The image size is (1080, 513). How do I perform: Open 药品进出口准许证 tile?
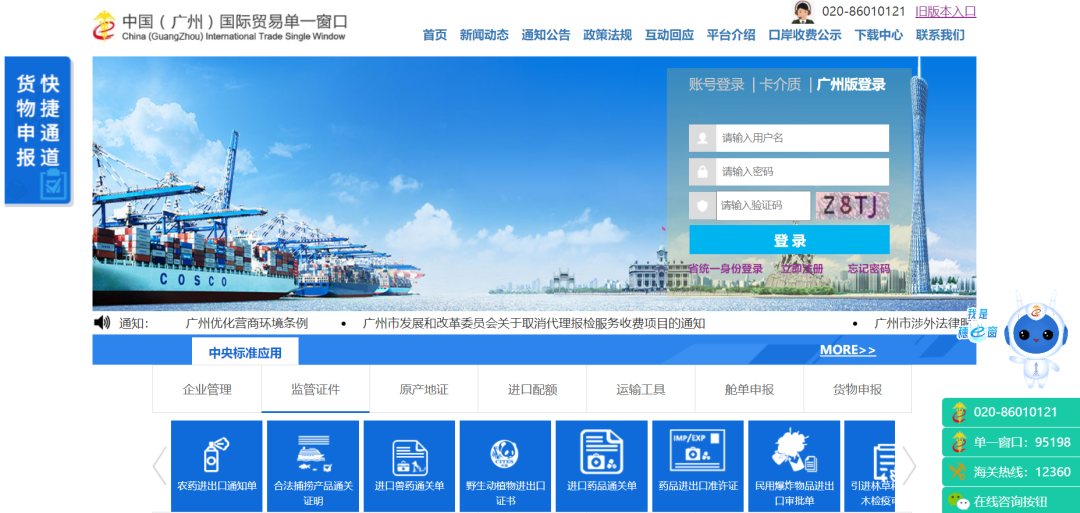click(698, 466)
